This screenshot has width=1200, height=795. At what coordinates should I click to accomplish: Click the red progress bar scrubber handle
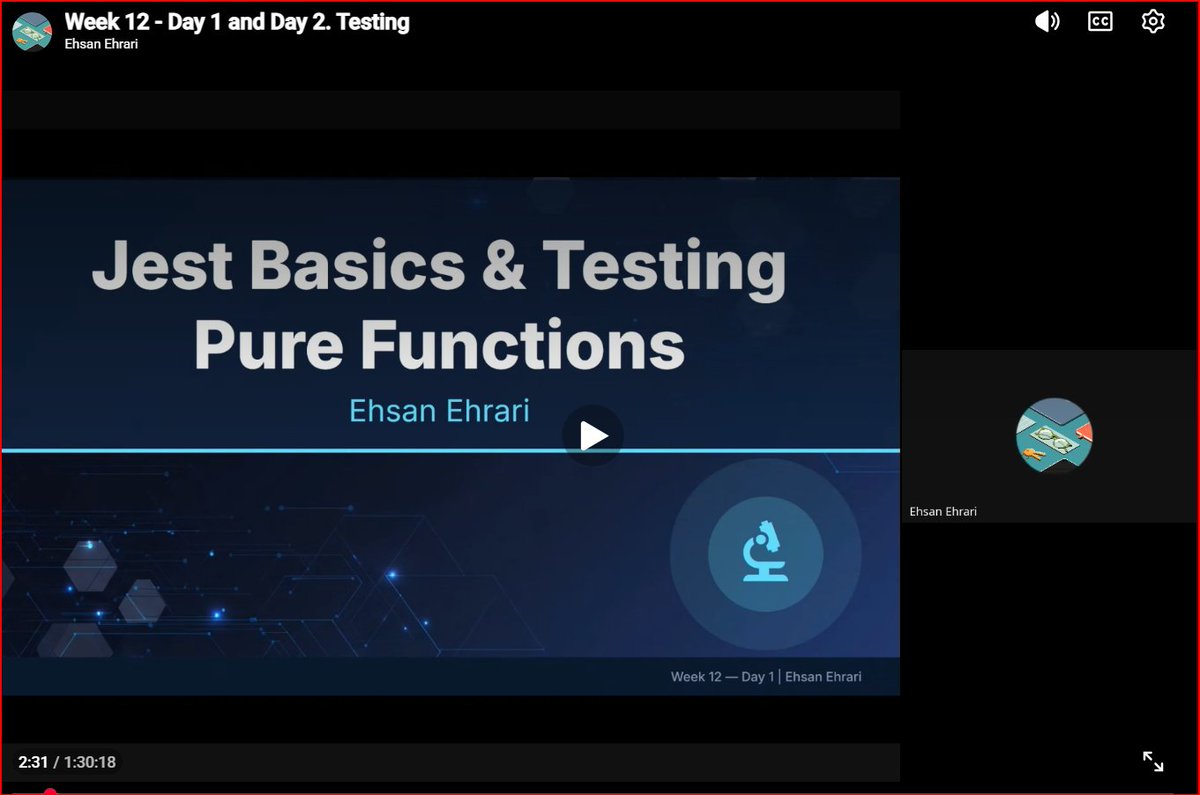click(x=50, y=793)
